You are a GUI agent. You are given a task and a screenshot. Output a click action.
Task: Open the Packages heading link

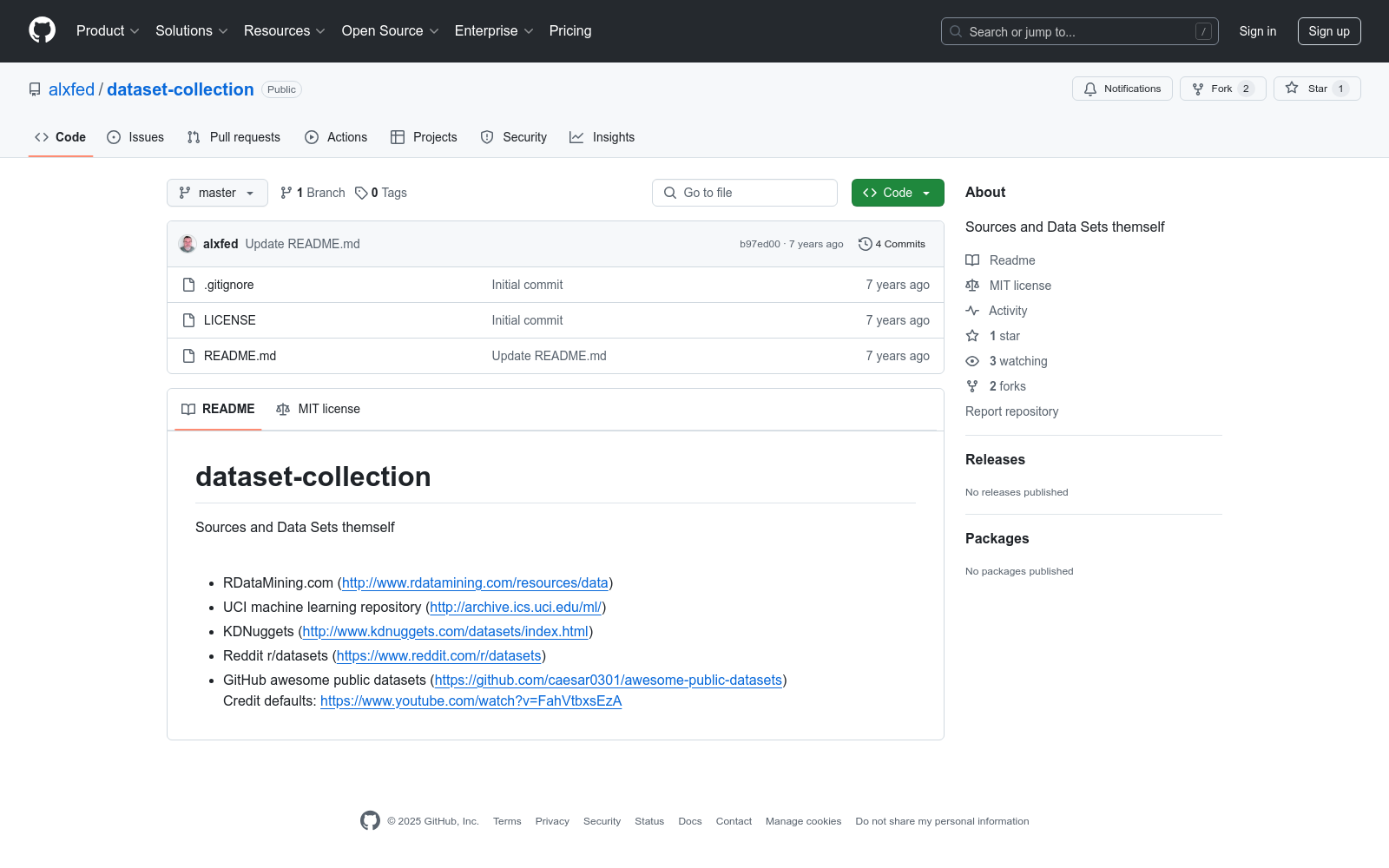[x=997, y=539]
